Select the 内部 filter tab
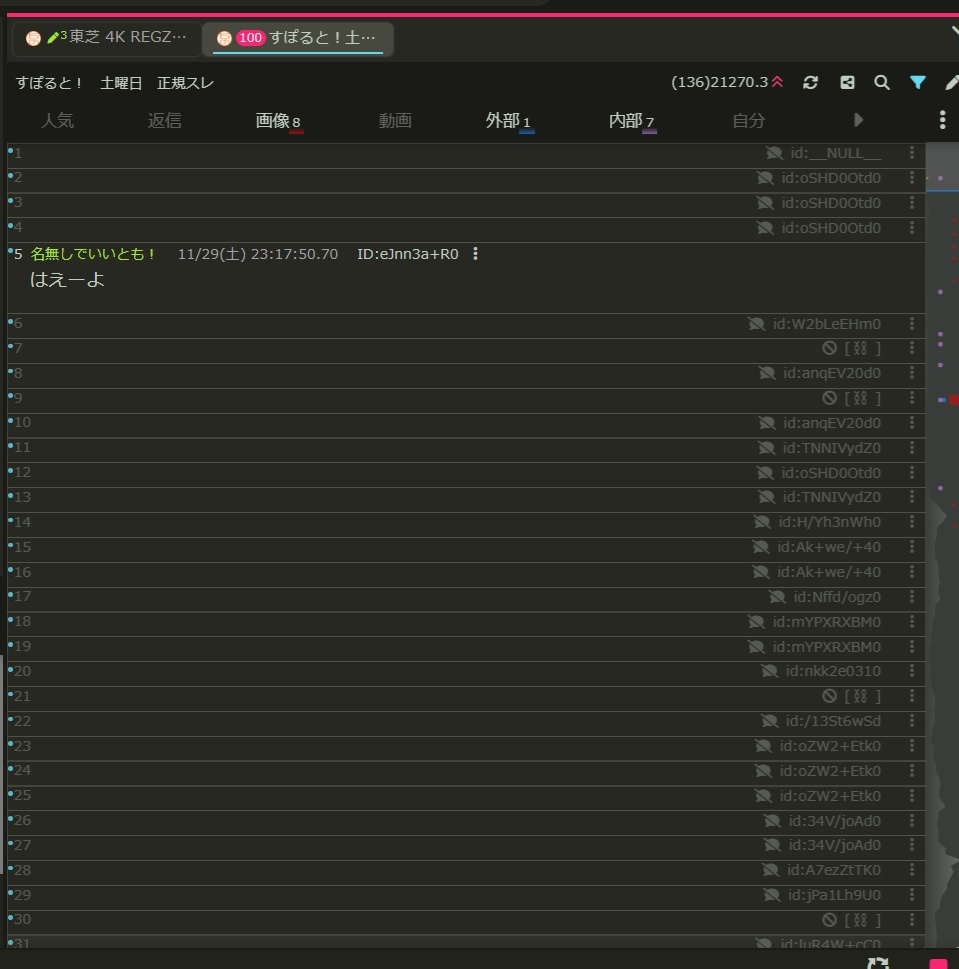The height and width of the screenshot is (969, 959). click(631, 121)
